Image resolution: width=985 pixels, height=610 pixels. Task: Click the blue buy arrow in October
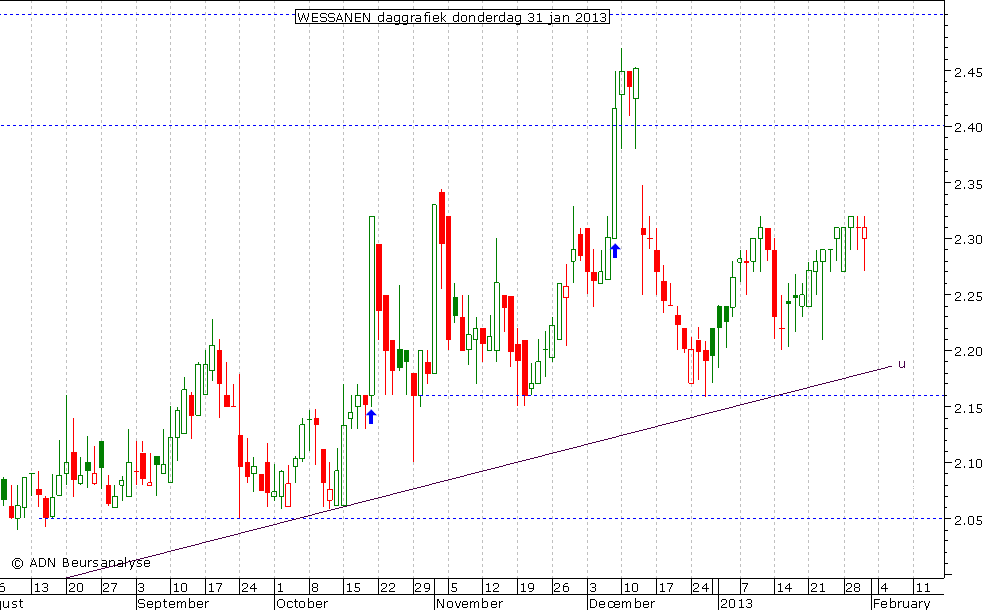click(x=371, y=417)
